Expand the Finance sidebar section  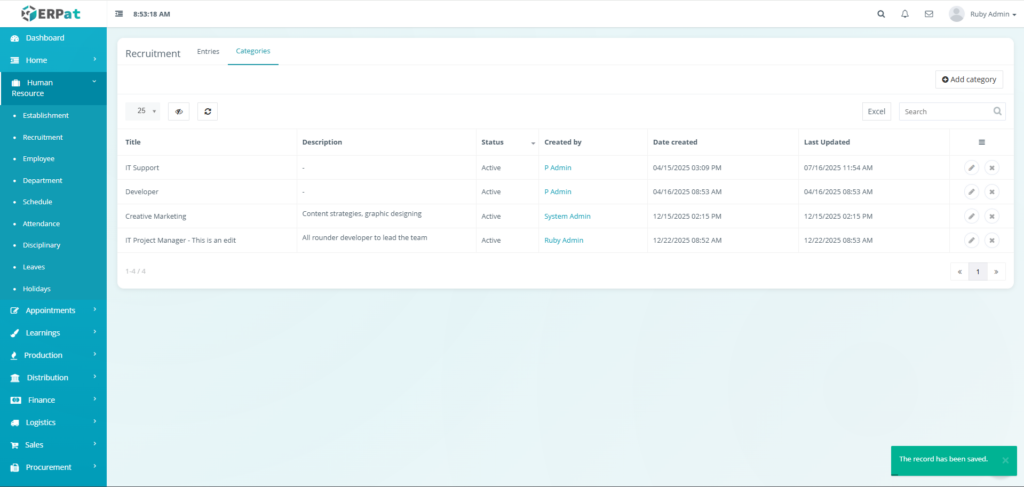[53, 400]
